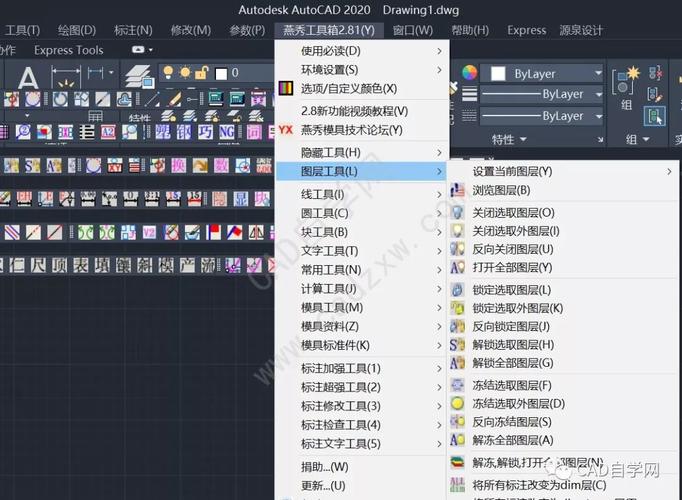Expand the 设置当前图层(Y) submenu arrow
The image size is (682, 500).
coord(669,172)
